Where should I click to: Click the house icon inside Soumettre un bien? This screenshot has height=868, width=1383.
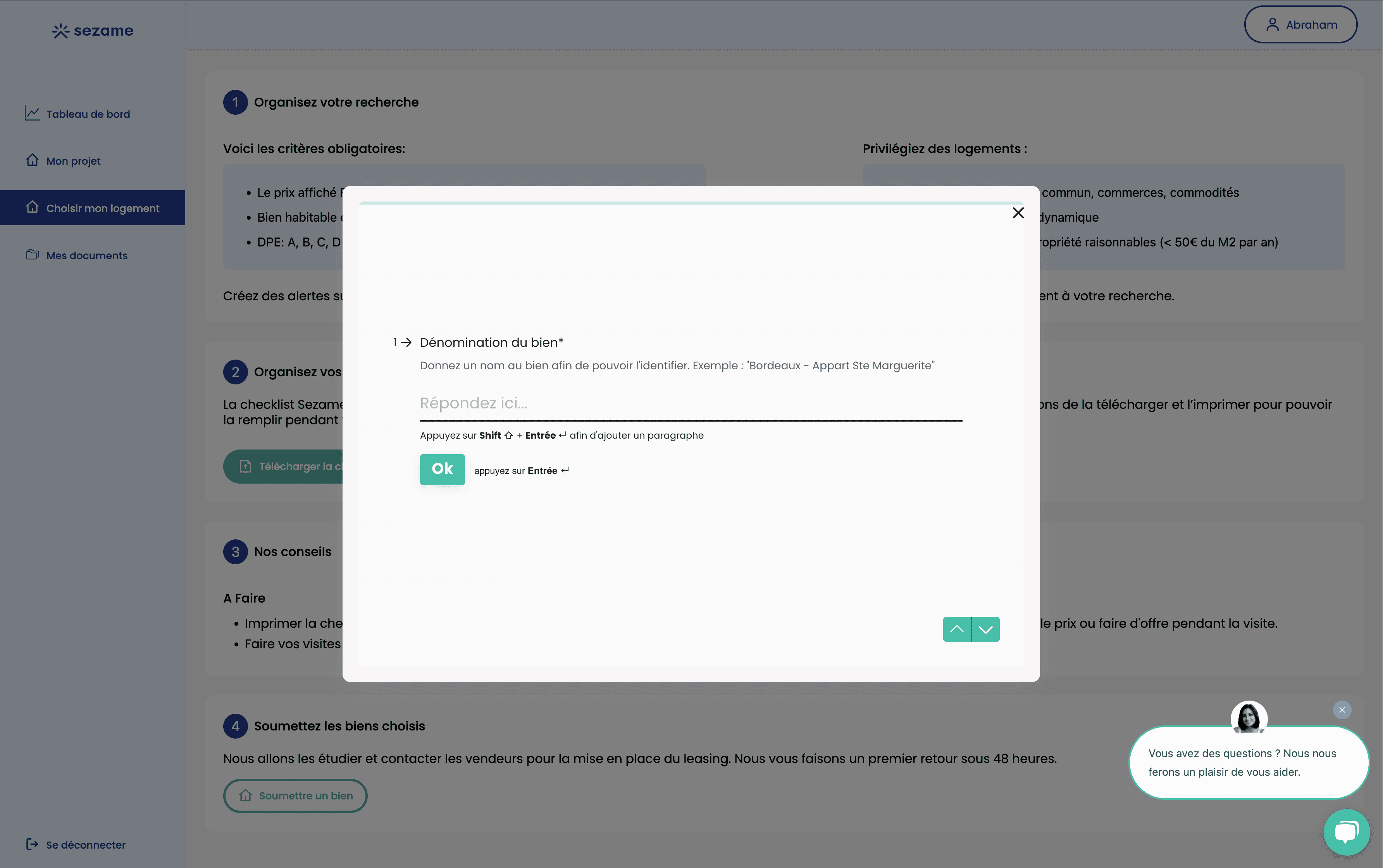point(246,796)
